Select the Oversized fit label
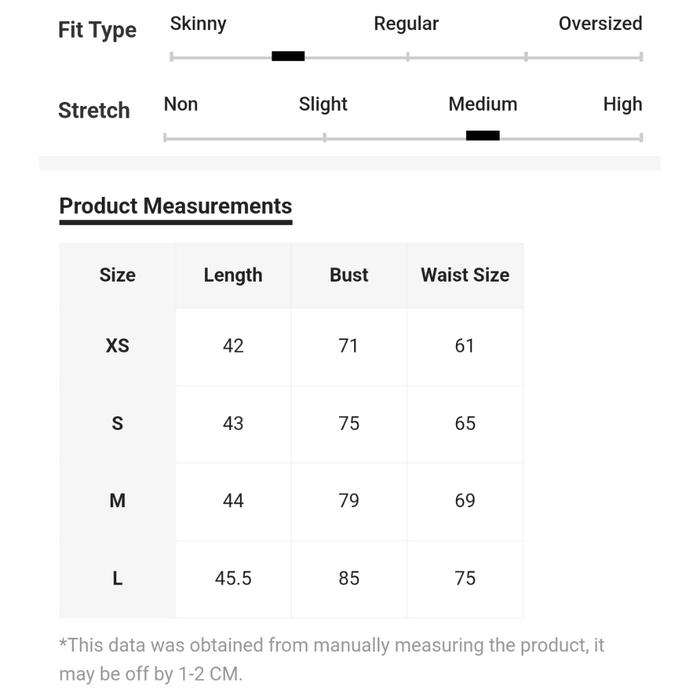 [x=600, y=23]
